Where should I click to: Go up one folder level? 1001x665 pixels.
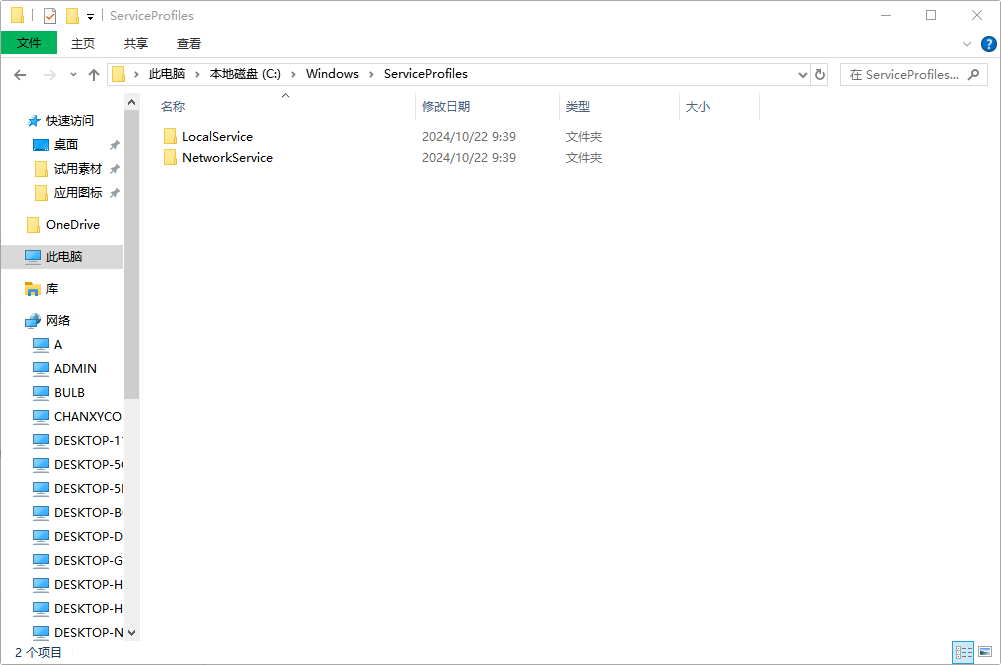[94, 75]
